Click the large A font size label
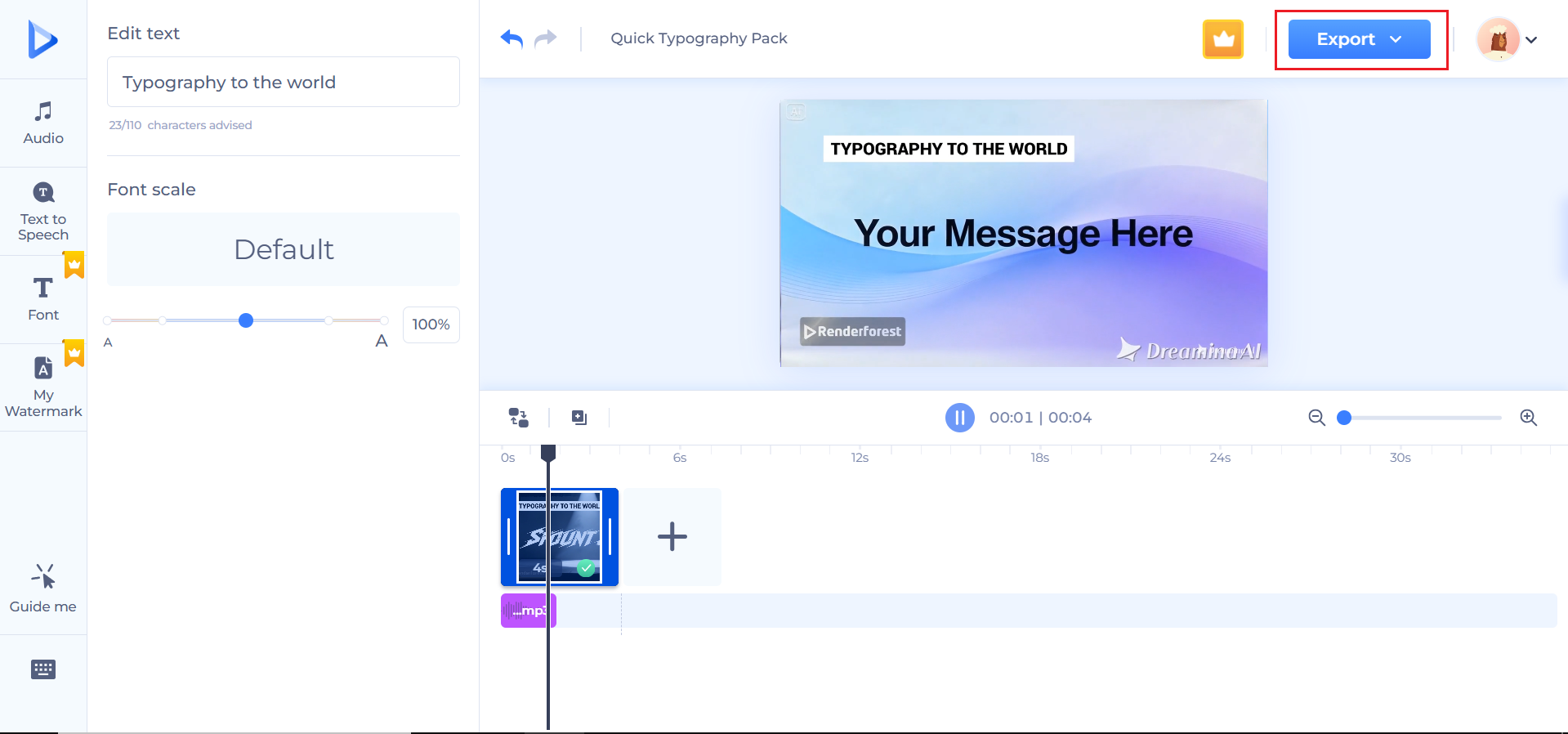 click(382, 341)
